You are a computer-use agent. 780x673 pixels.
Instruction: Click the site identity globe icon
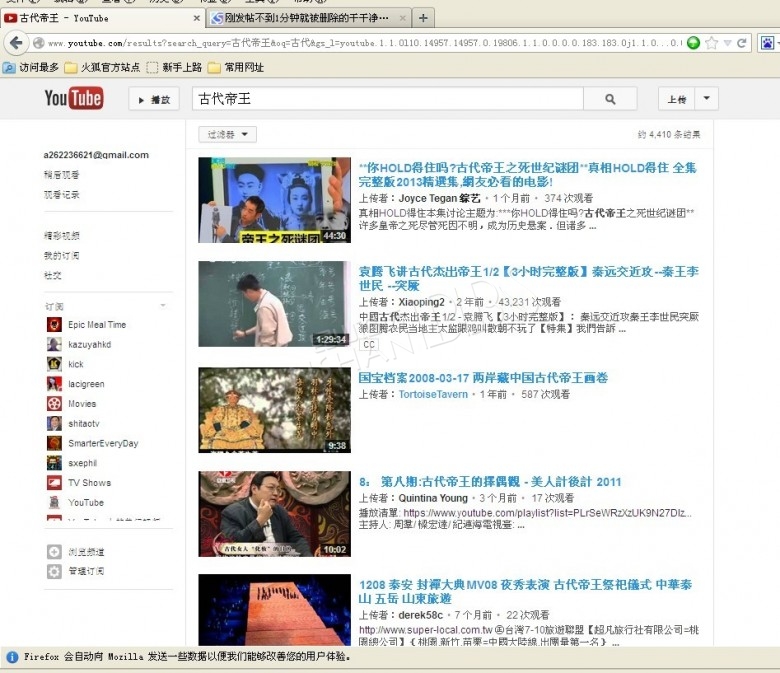(x=38, y=43)
